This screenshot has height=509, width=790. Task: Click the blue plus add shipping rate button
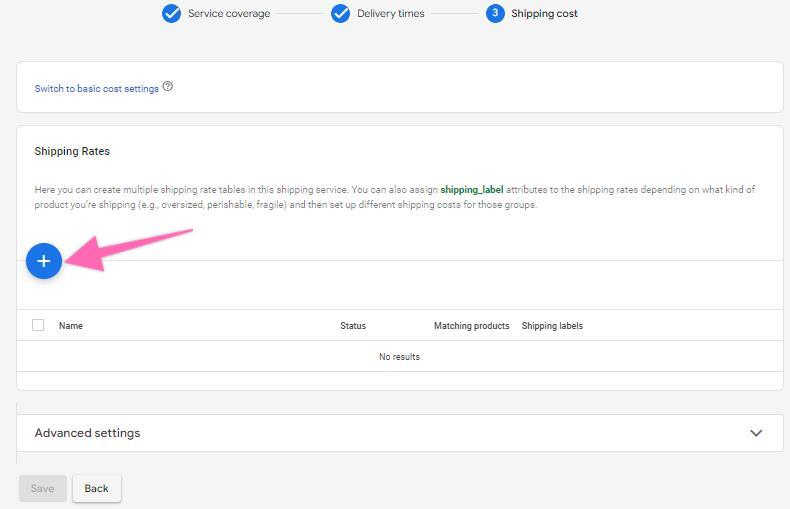point(44,261)
